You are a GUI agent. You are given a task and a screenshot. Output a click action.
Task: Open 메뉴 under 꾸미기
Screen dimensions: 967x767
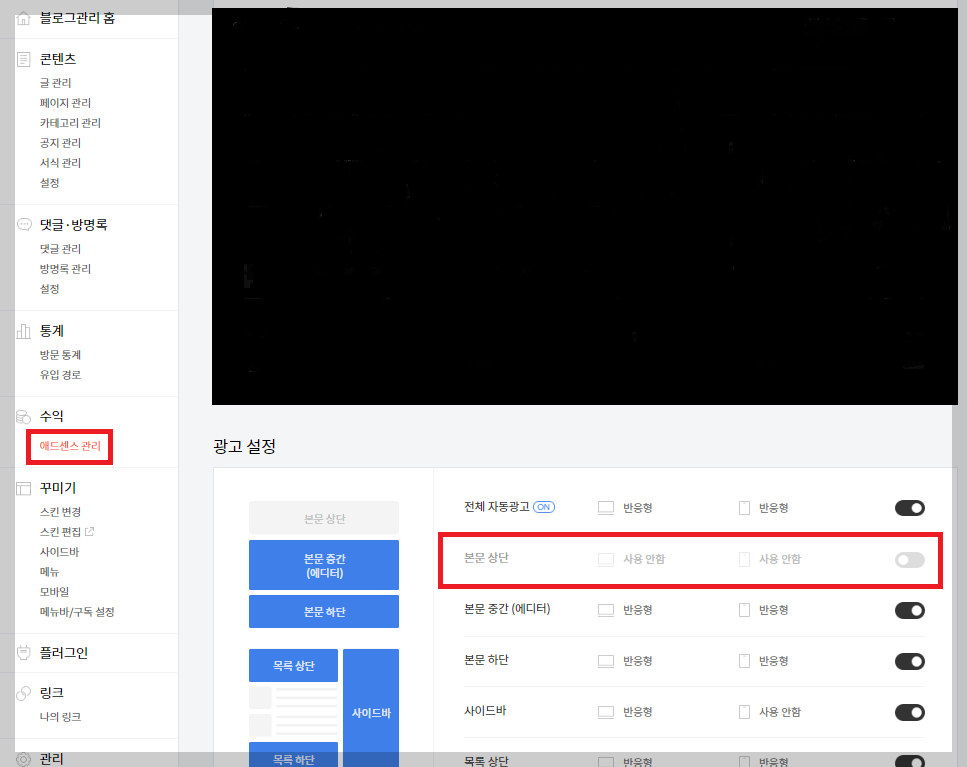click(49, 572)
